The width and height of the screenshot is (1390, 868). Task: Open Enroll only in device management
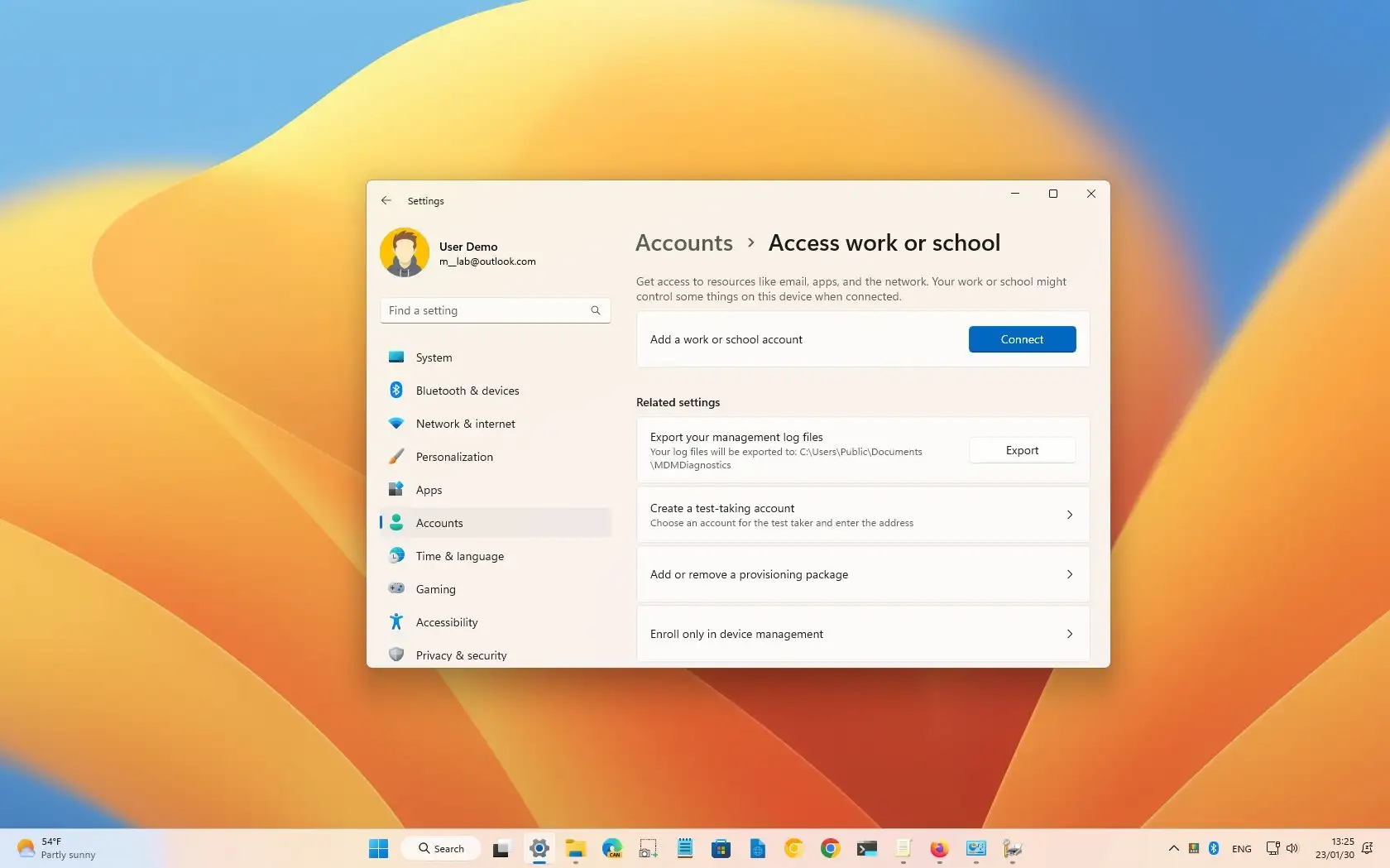click(x=863, y=634)
